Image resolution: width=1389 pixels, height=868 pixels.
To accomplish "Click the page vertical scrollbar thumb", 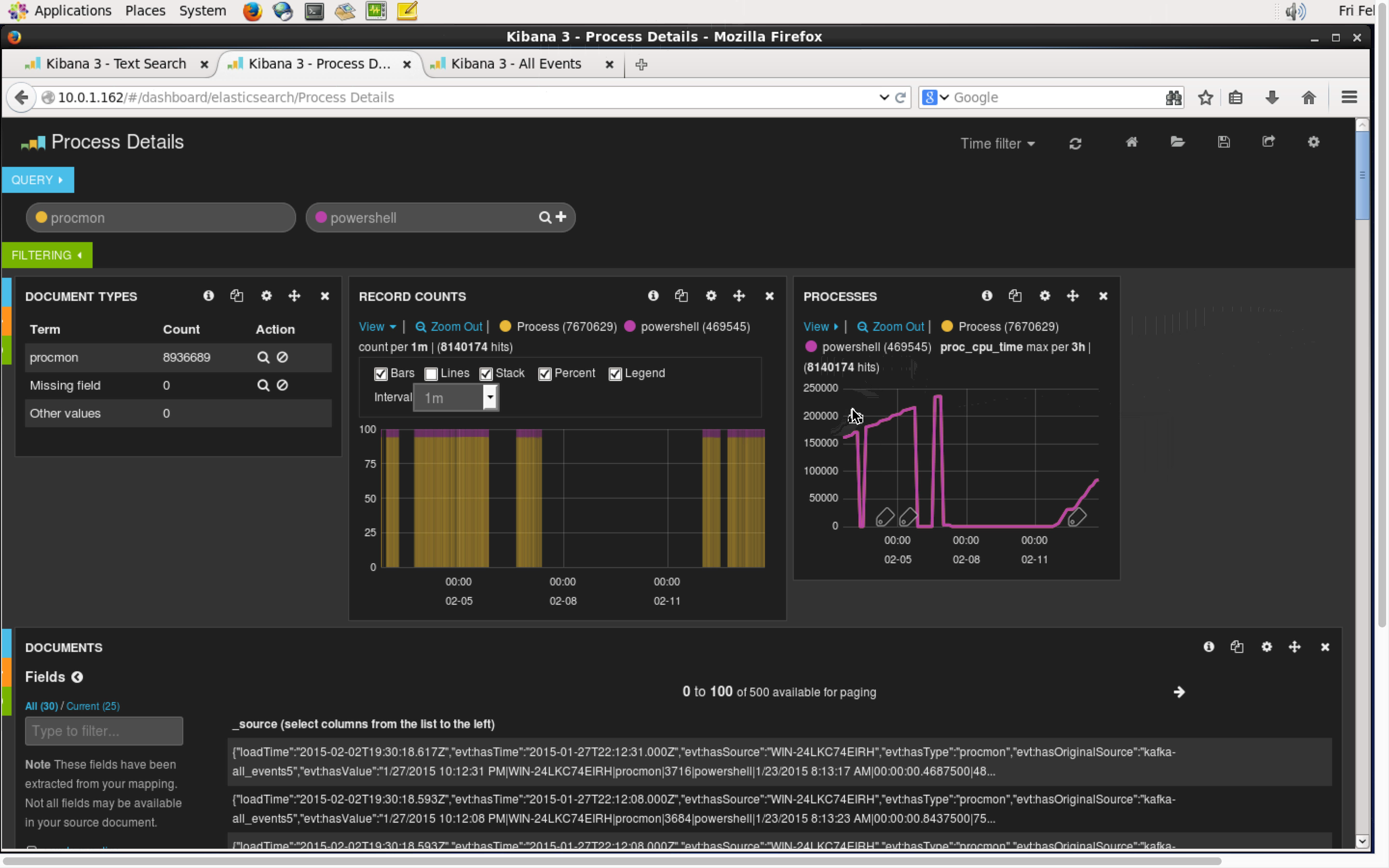I will [1362, 175].
